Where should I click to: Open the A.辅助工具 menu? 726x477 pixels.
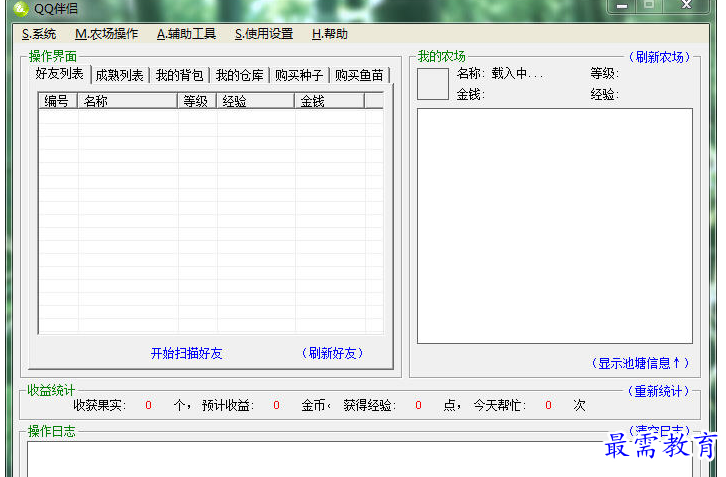pyautogui.click(x=186, y=34)
